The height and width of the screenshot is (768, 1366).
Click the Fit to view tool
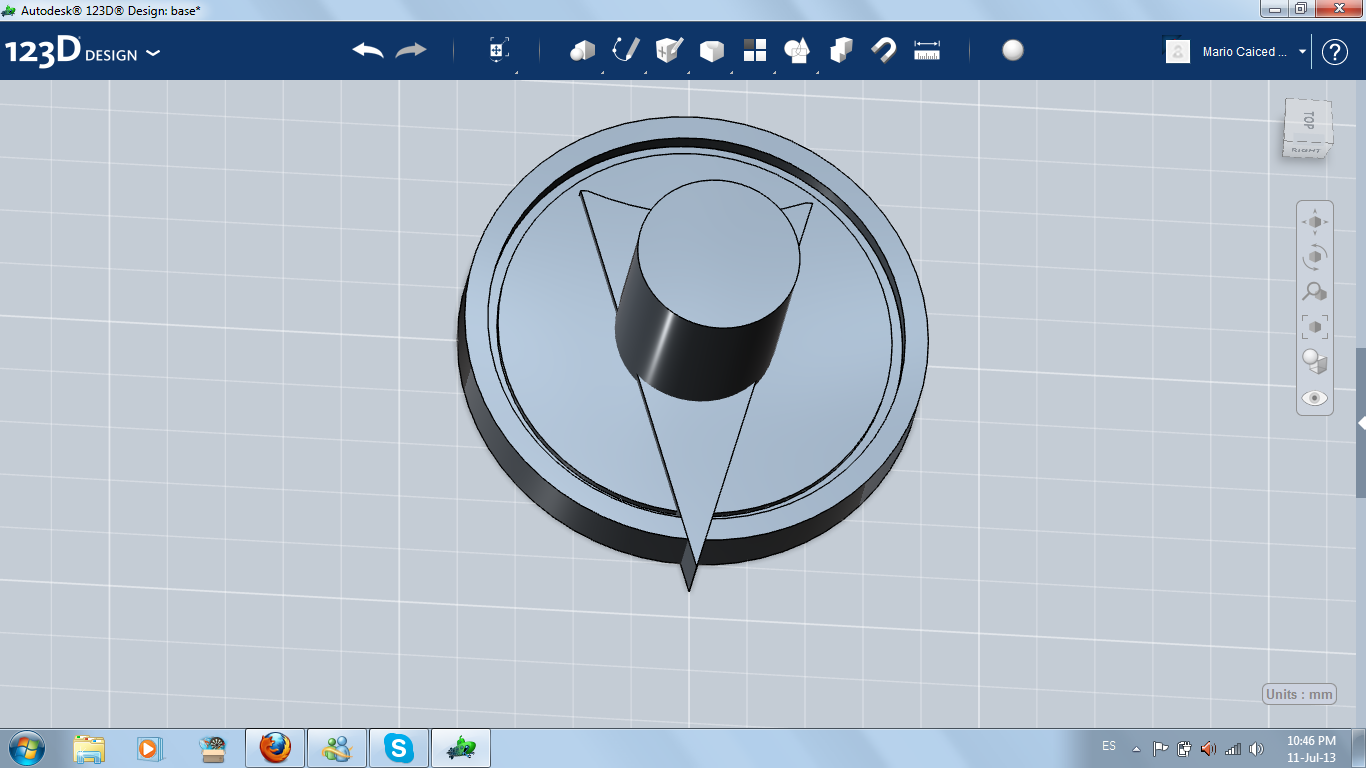coord(1314,327)
